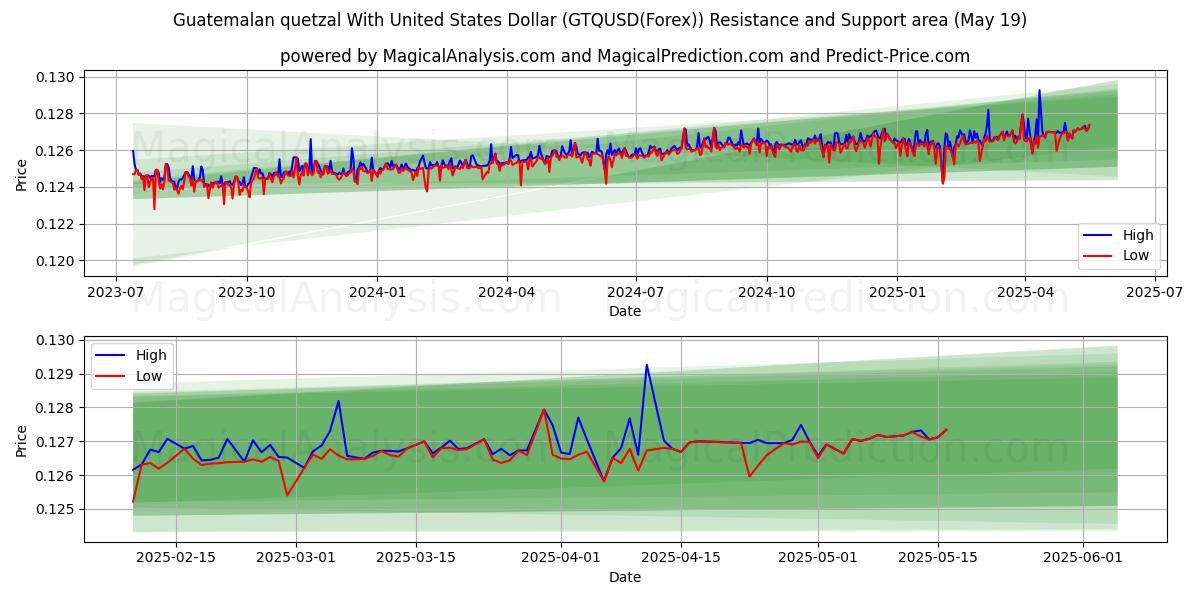Screen dimensions: 1200x600
Task: Click the 2025-03-01 tick label
Action: point(296,557)
